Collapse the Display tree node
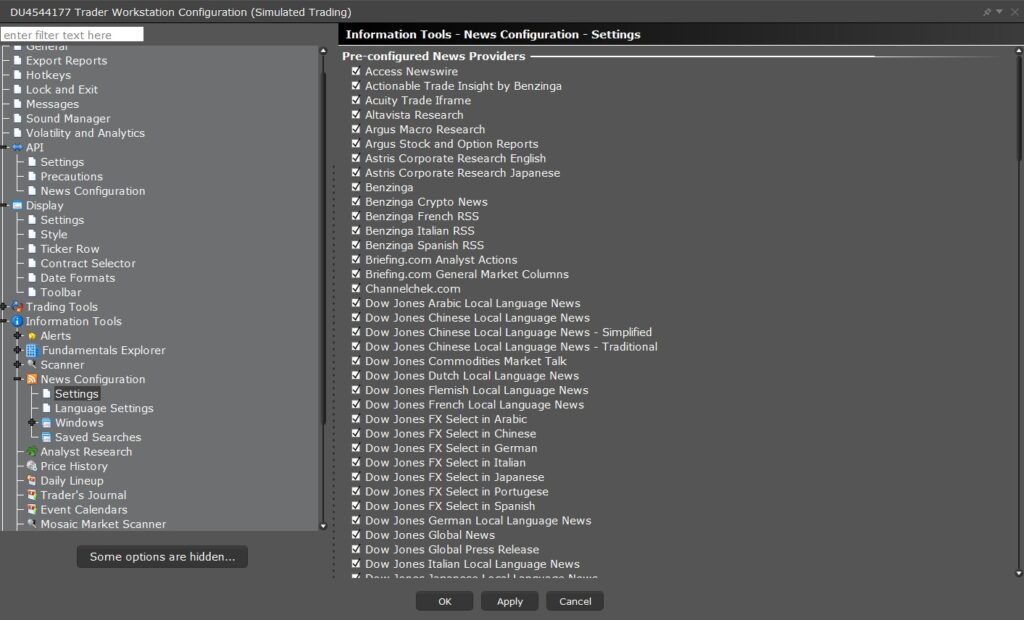The image size is (1024, 620). pos(4,205)
